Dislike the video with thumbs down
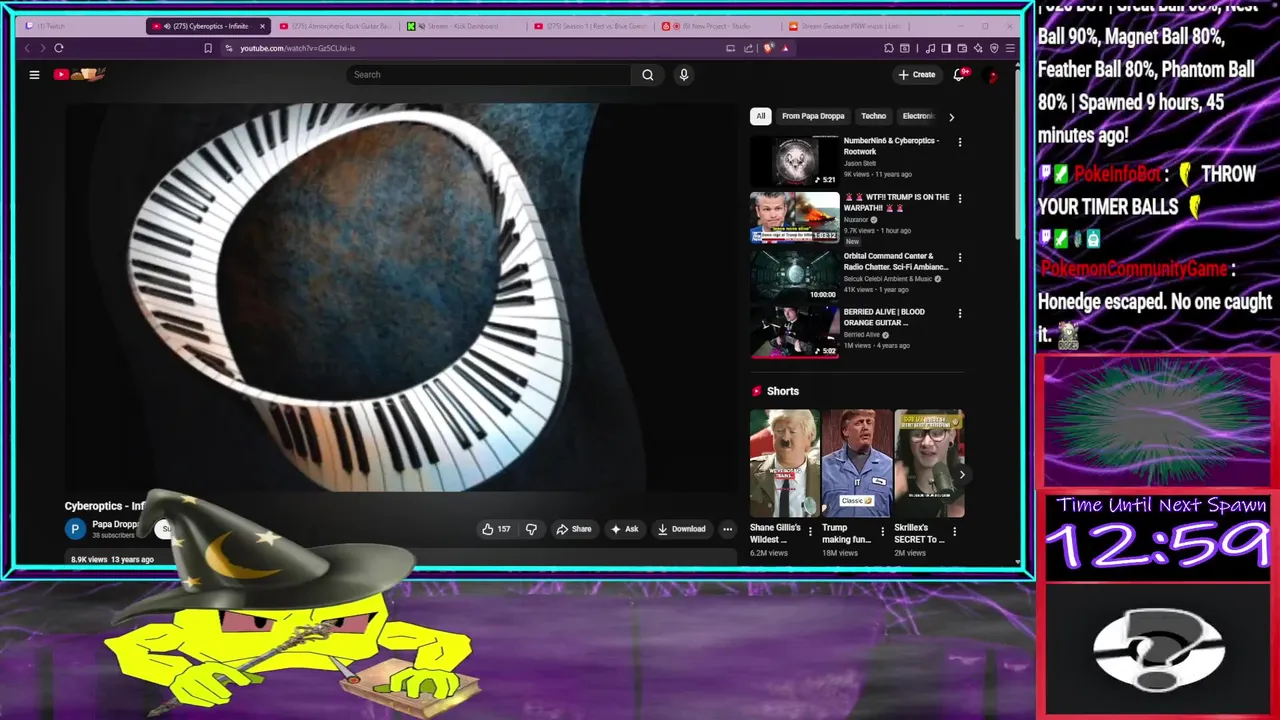Image resolution: width=1280 pixels, height=720 pixels. [x=532, y=529]
